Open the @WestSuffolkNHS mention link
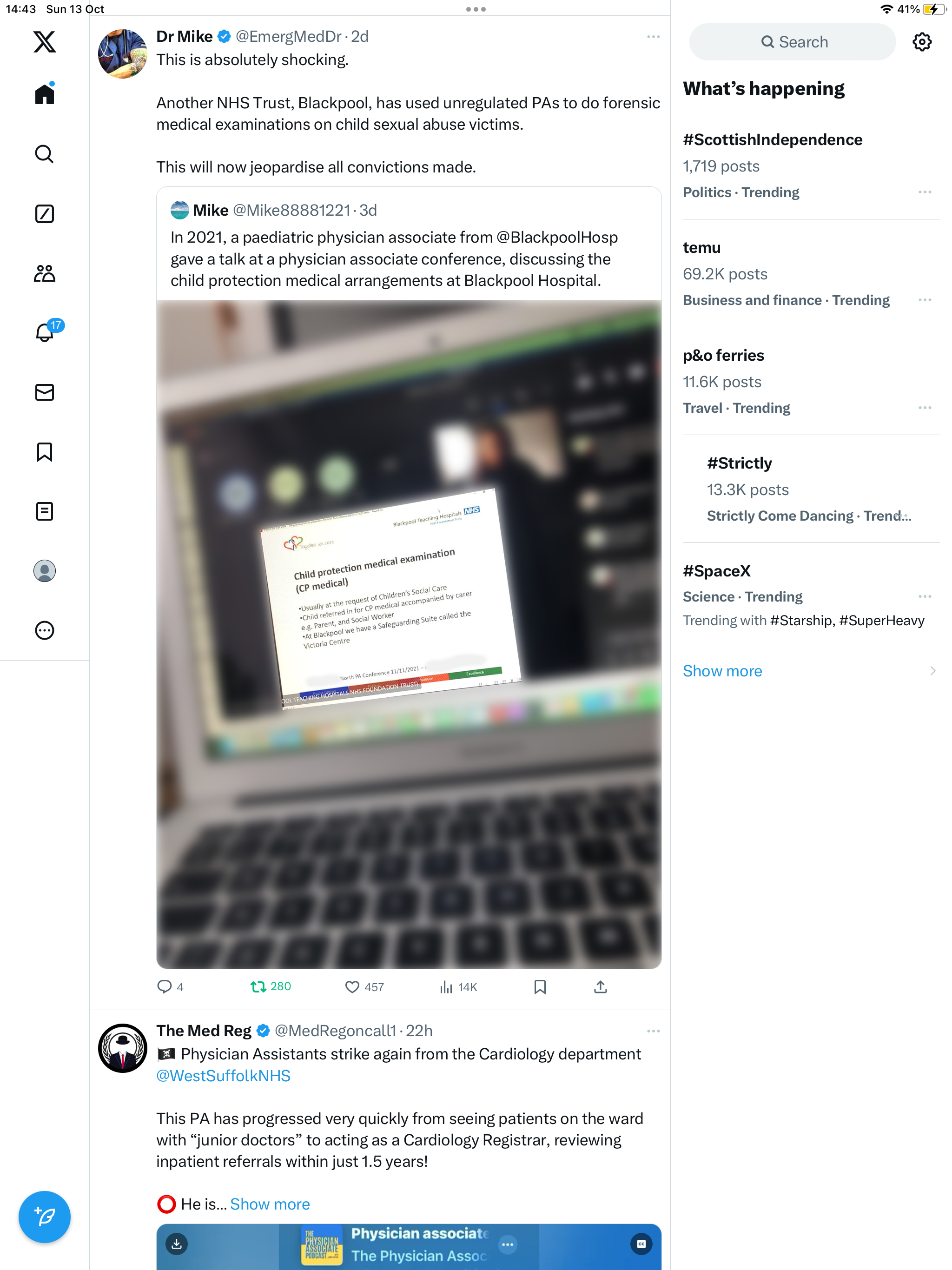The image size is (952, 1270). 224,1075
